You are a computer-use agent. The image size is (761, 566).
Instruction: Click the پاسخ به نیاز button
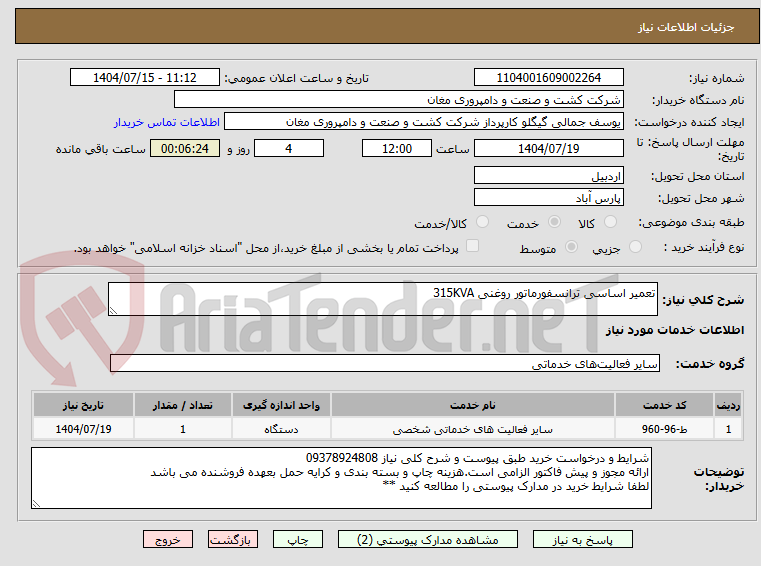[x=583, y=539]
